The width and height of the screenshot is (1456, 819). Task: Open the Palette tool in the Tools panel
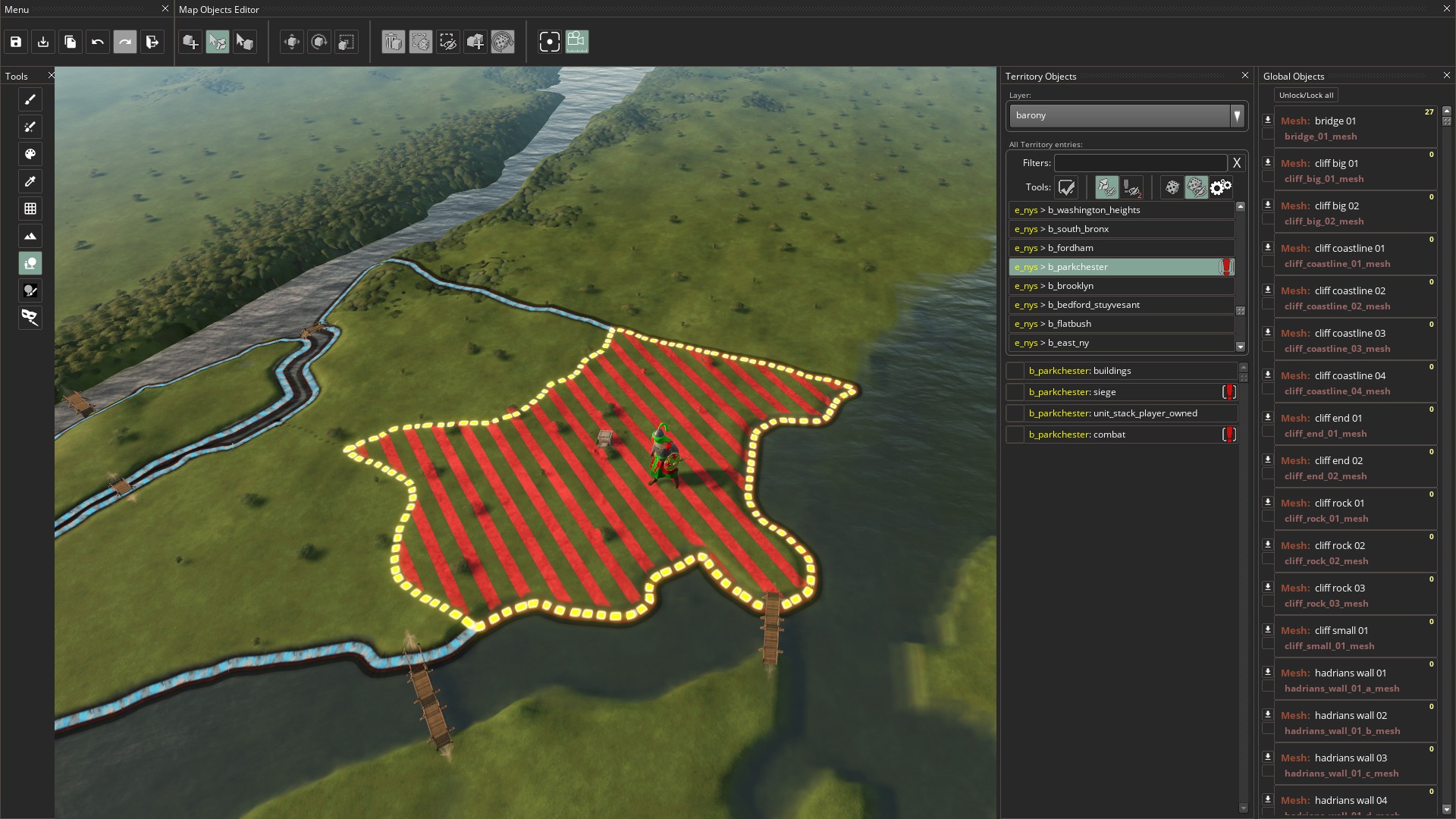(x=30, y=154)
